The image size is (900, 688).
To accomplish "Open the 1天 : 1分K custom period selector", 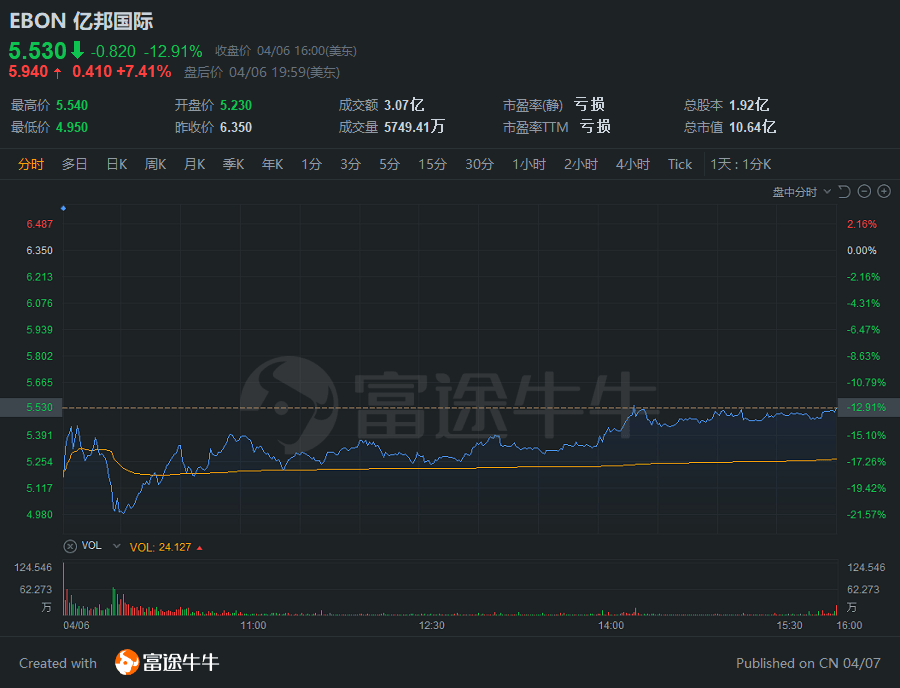I will point(741,164).
